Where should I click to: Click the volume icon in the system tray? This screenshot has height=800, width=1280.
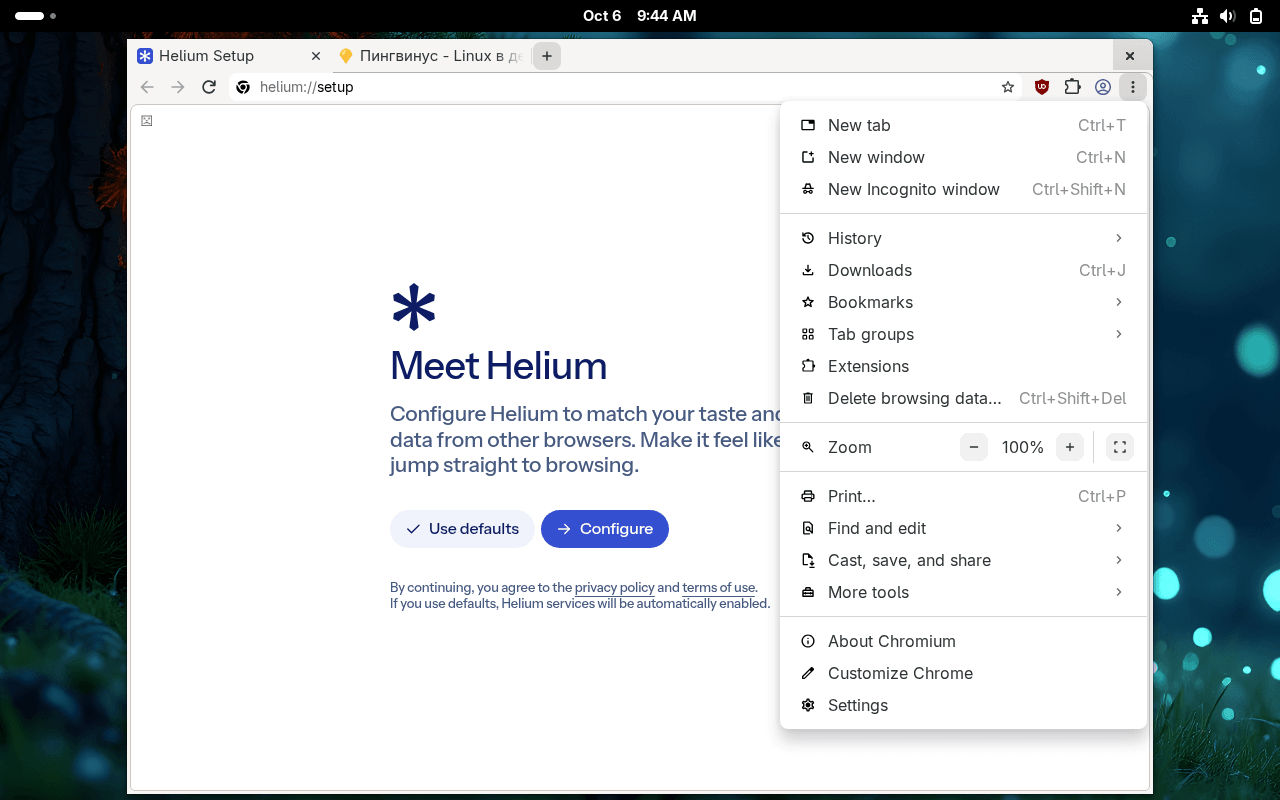[x=1228, y=16]
